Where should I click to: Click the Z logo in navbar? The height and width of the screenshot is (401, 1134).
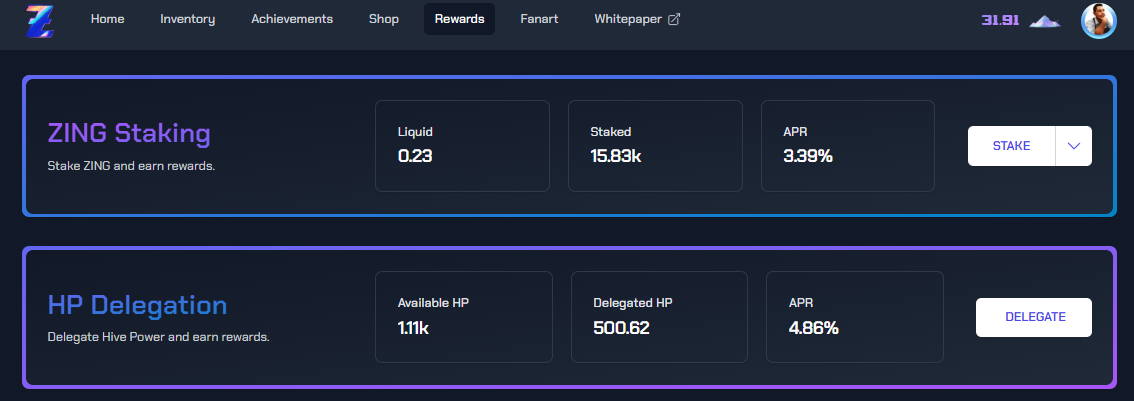coord(40,20)
